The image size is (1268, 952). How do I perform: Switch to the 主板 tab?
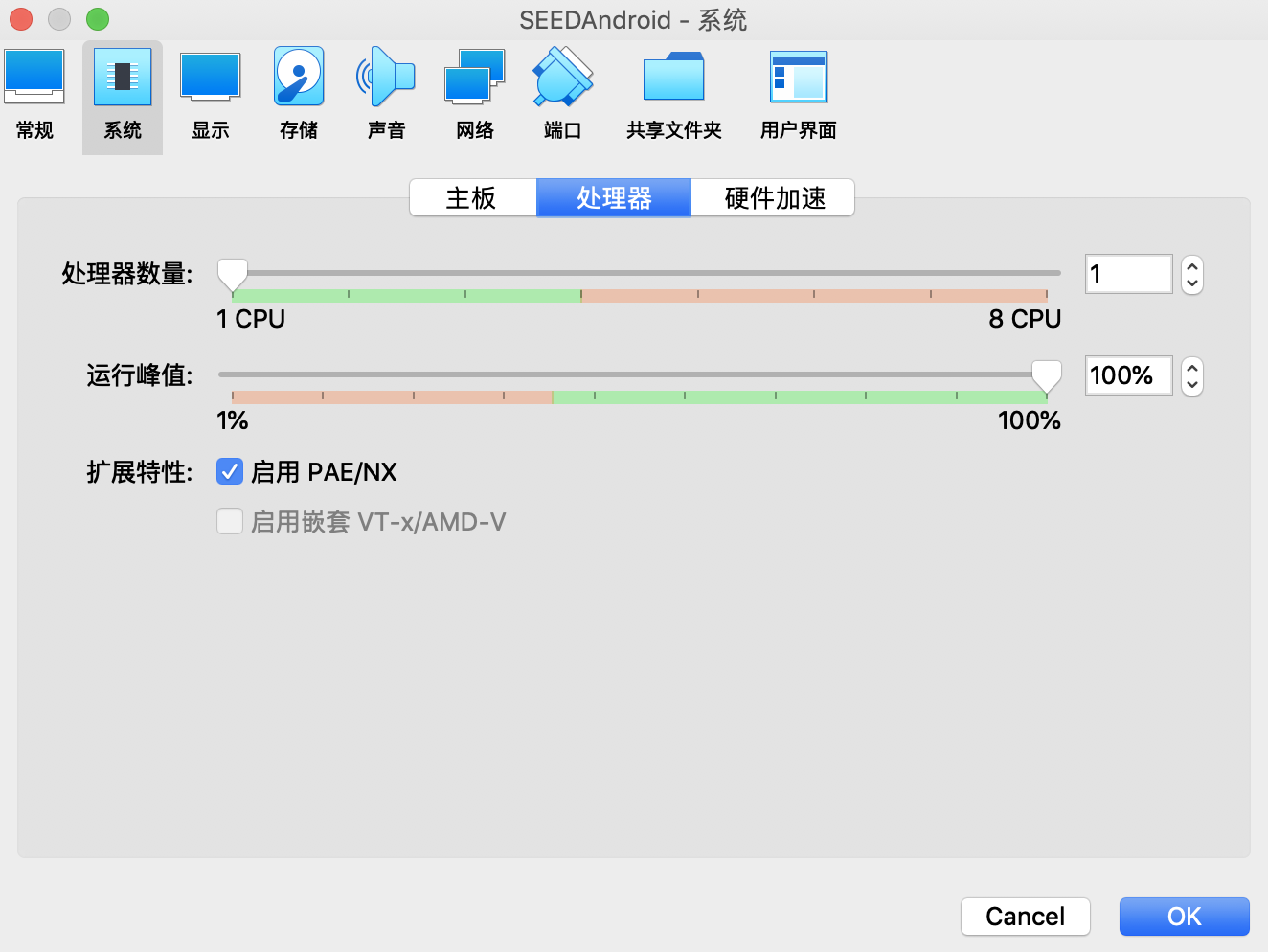472,198
